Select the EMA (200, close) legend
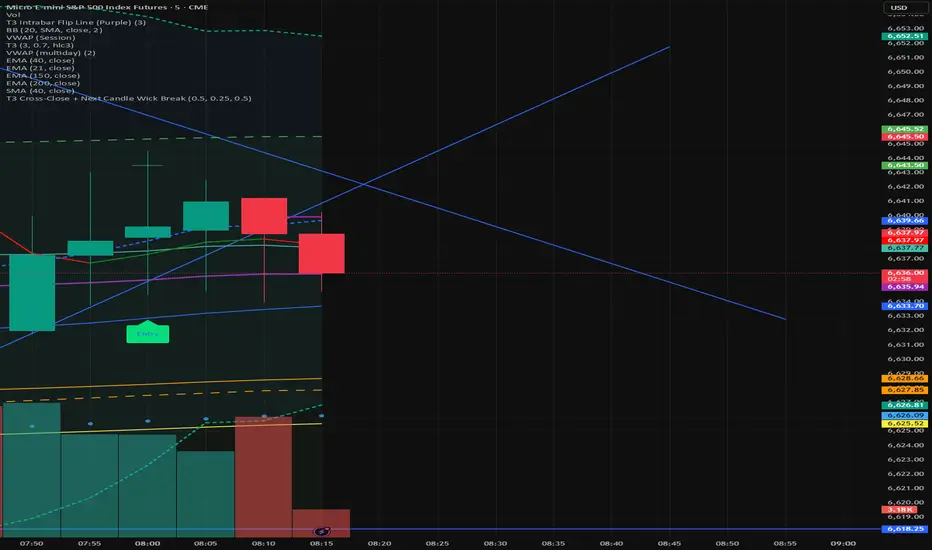Viewport: 932px width, 550px height. click(x=43, y=83)
